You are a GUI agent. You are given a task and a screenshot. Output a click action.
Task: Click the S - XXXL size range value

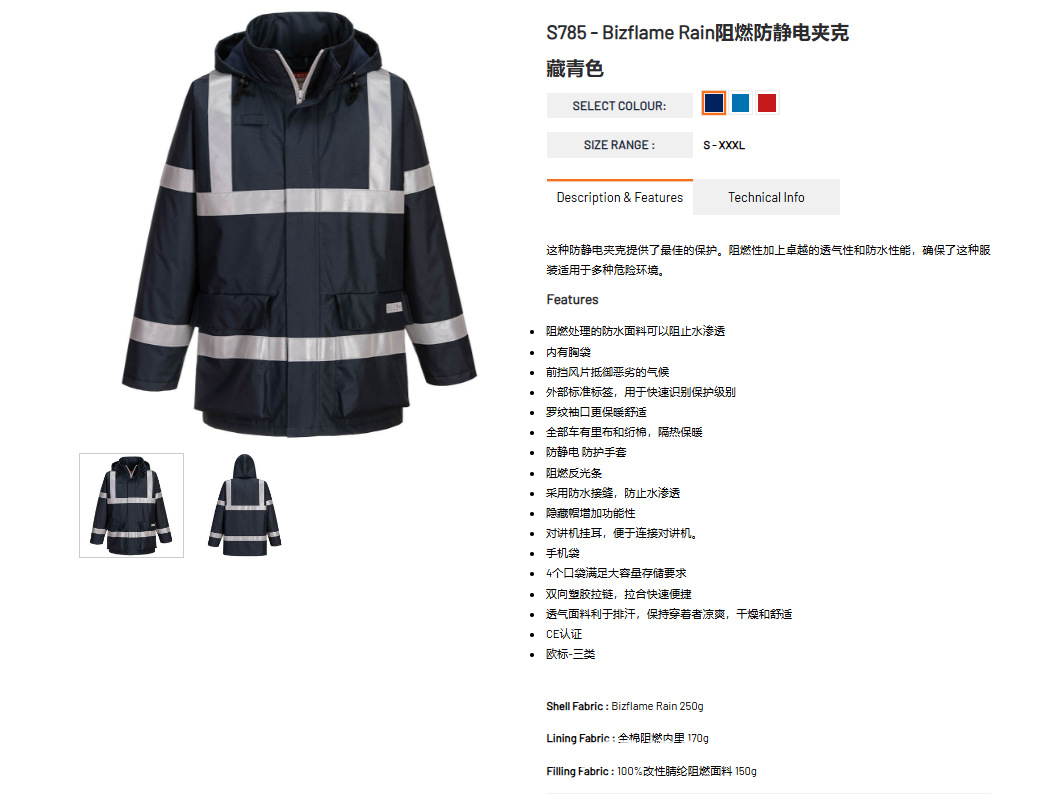724,145
